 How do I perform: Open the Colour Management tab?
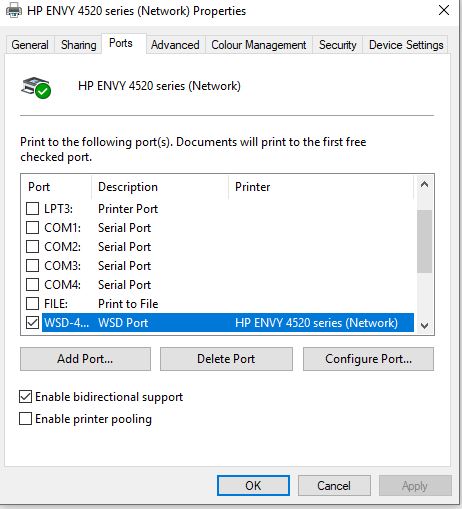(x=259, y=45)
